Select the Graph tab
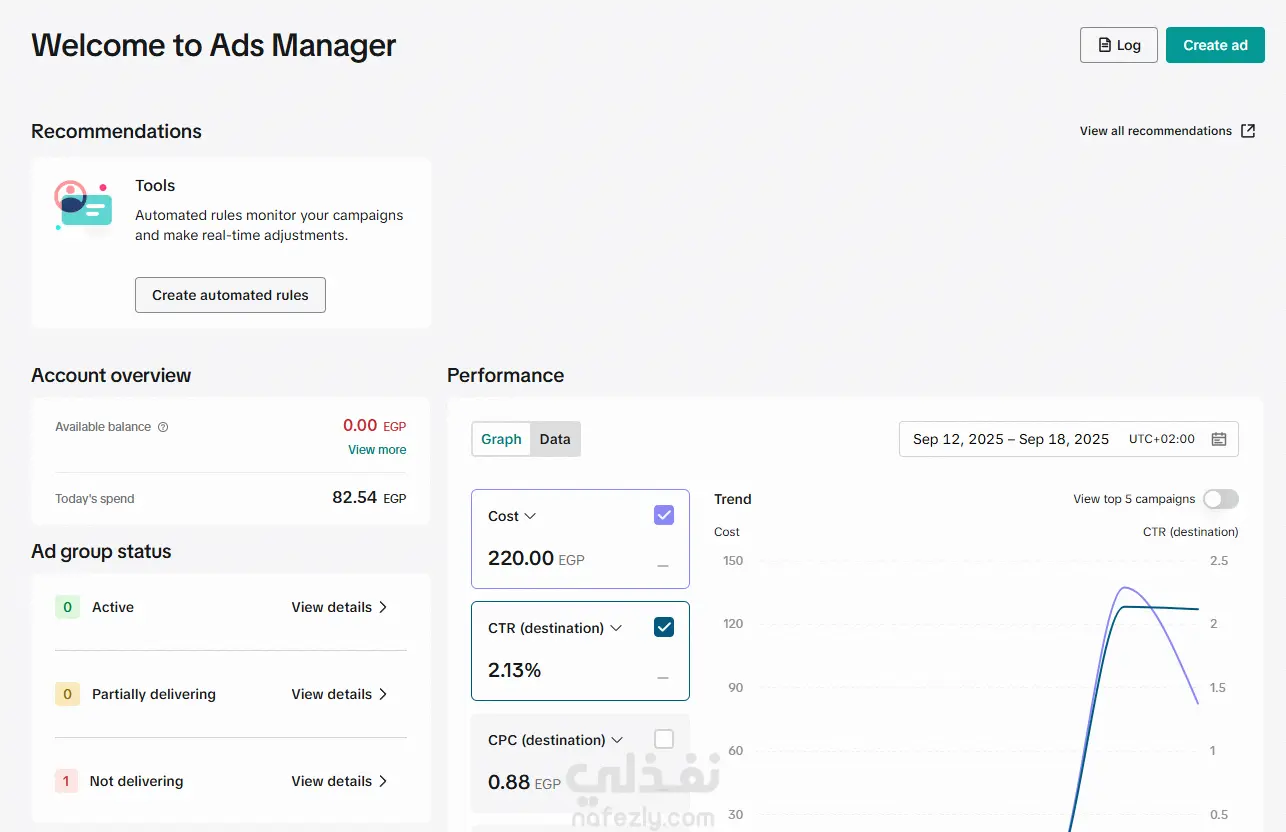 [x=501, y=439]
